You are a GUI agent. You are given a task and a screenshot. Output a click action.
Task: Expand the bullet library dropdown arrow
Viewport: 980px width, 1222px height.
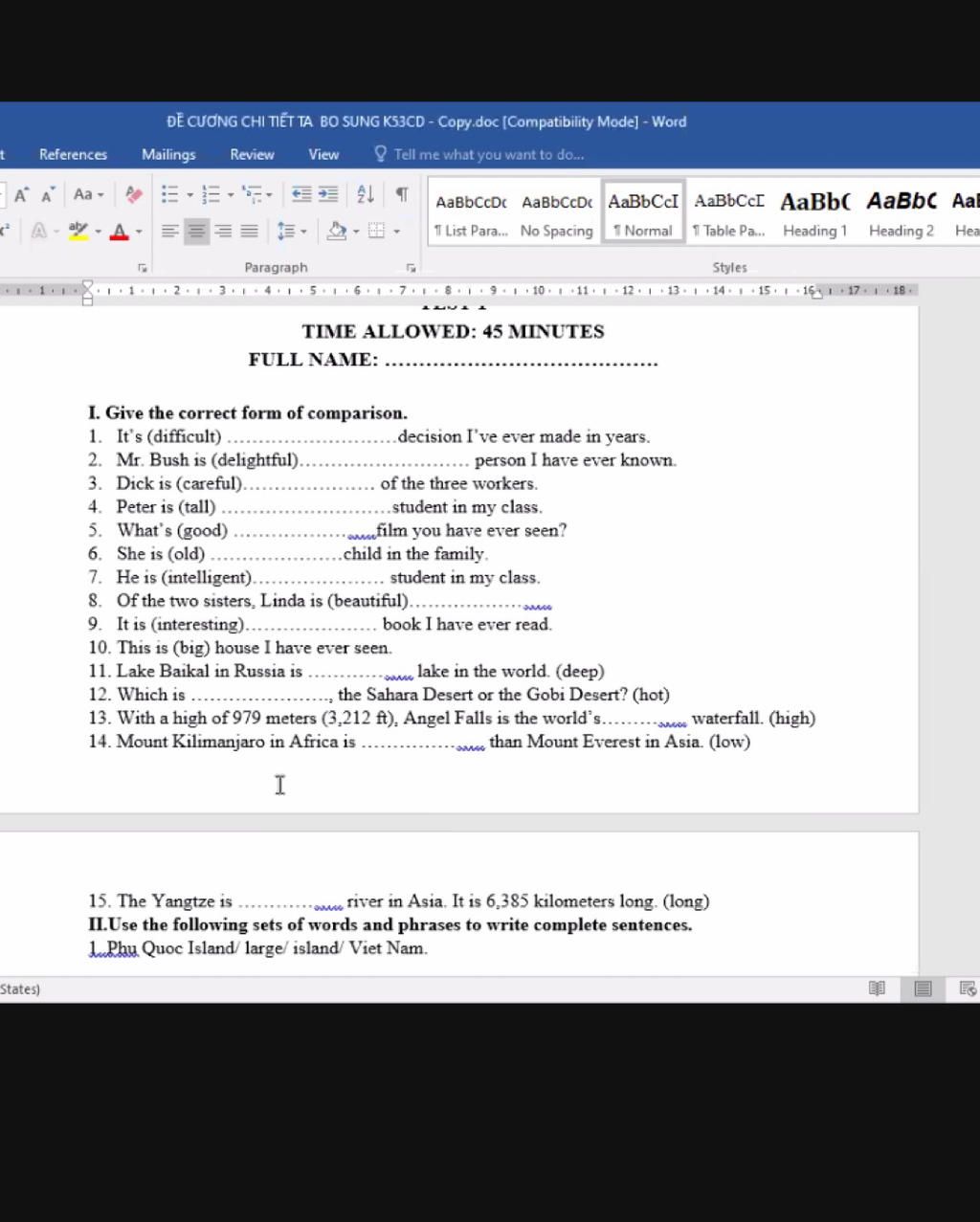click(189, 195)
